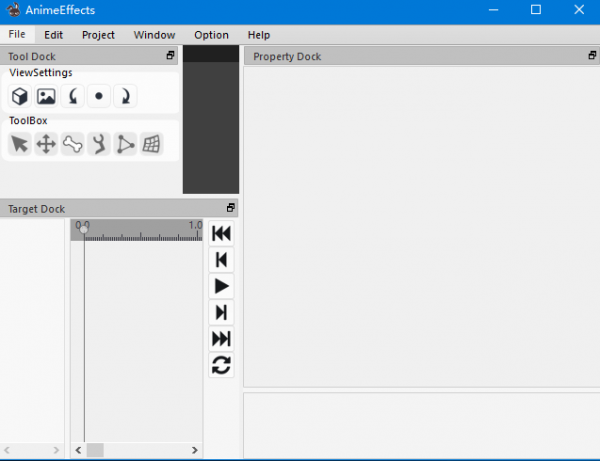Click the timeline scrollbar left arrow

(x=78, y=450)
